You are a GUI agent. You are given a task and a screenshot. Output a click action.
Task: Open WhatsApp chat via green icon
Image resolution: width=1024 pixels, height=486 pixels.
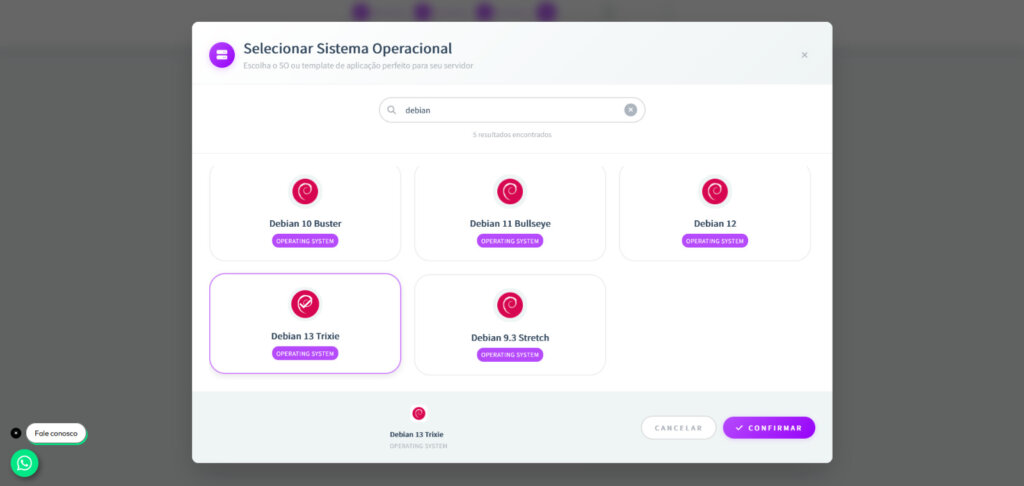point(25,463)
